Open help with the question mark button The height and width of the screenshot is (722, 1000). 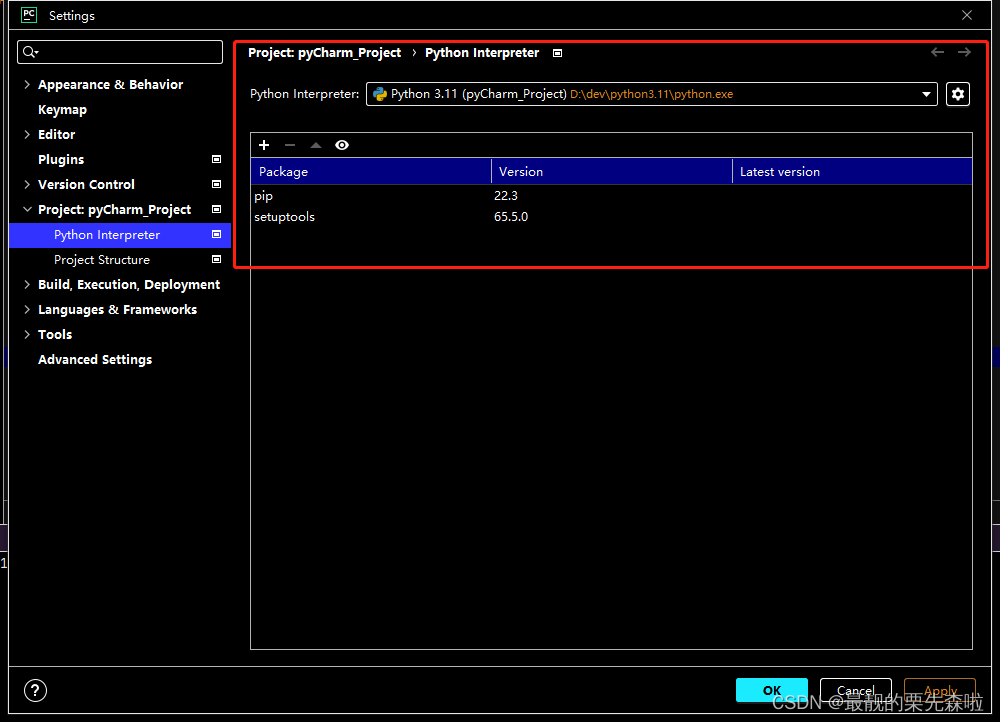35,690
